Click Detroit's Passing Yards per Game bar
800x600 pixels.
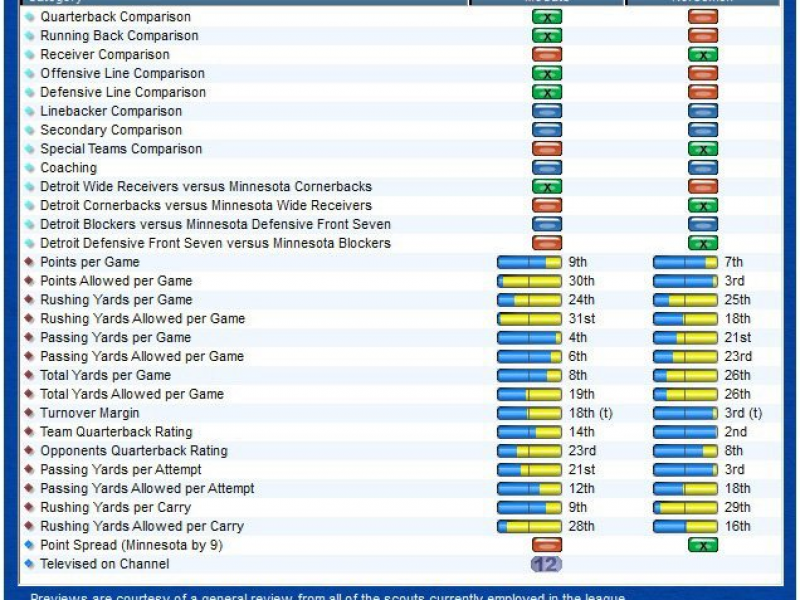(529, 338)
